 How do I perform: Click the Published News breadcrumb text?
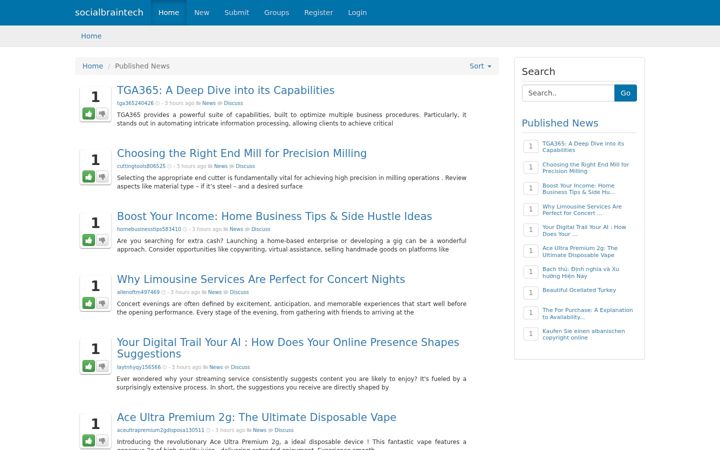click(142, 66)
